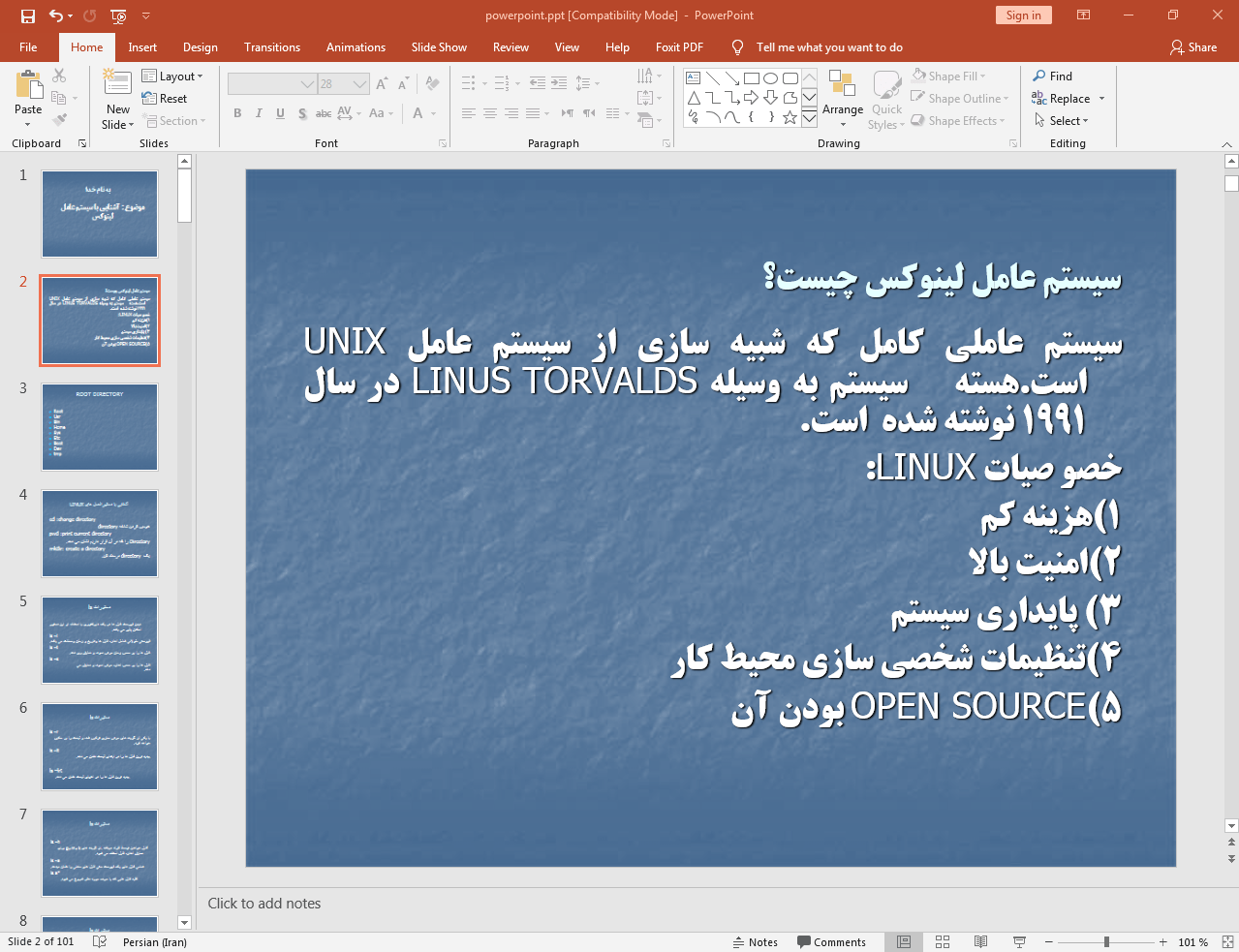Viewport: 1239px width, 952px height.
Task: Start Slide Show from status bar
Action: click(1019, 942)
